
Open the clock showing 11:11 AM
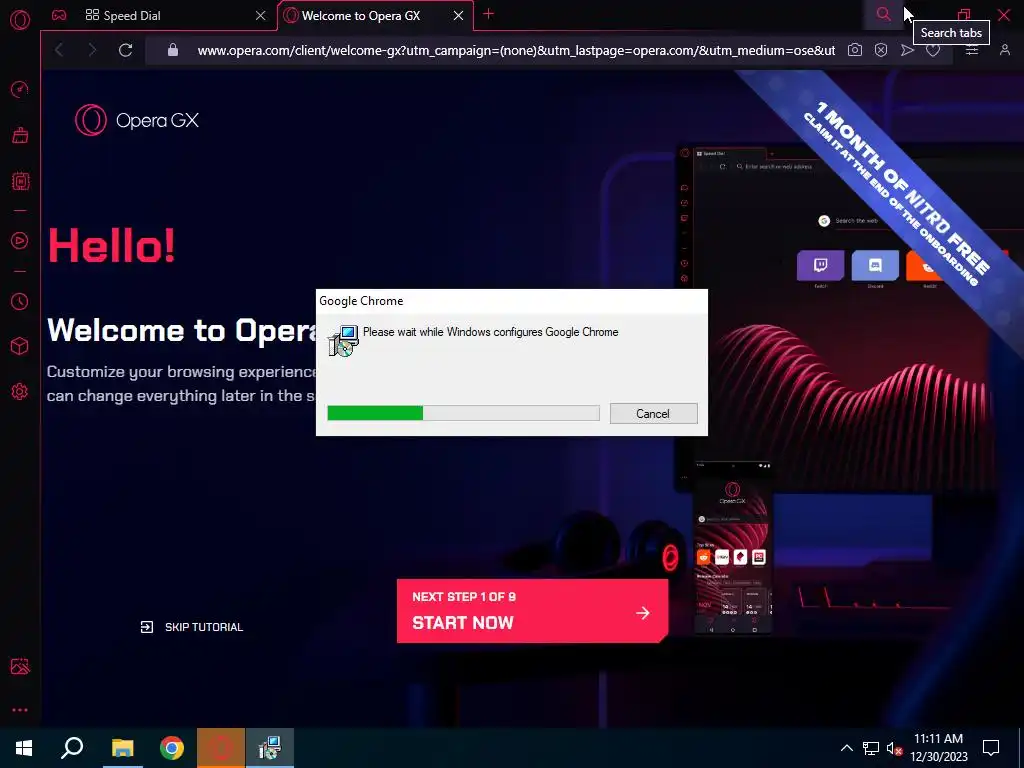(938, 748)
